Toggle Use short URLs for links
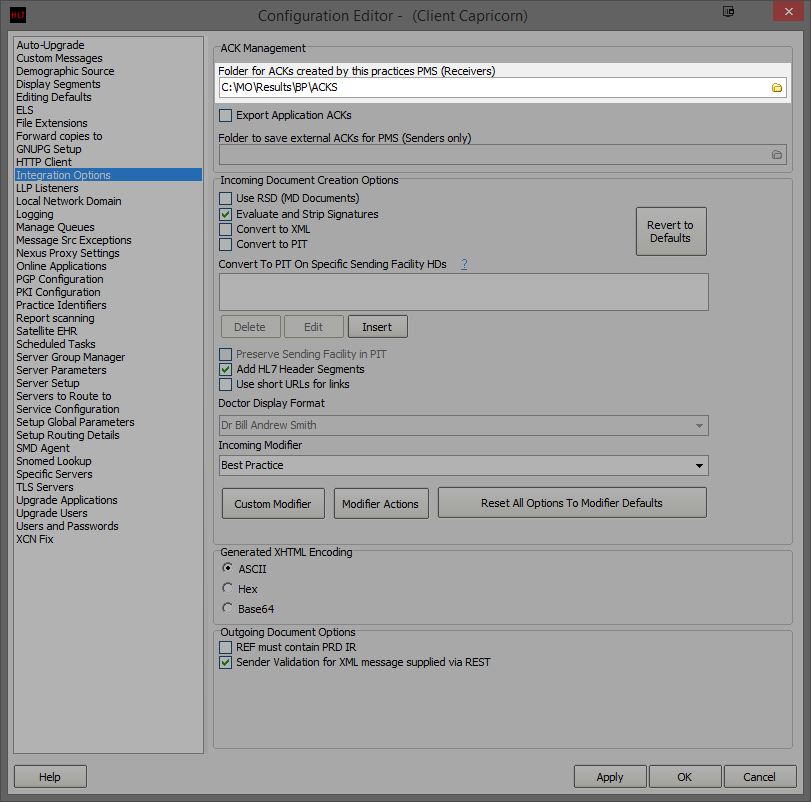The height and width of the screenshot is (802, 811). point(226,384)
